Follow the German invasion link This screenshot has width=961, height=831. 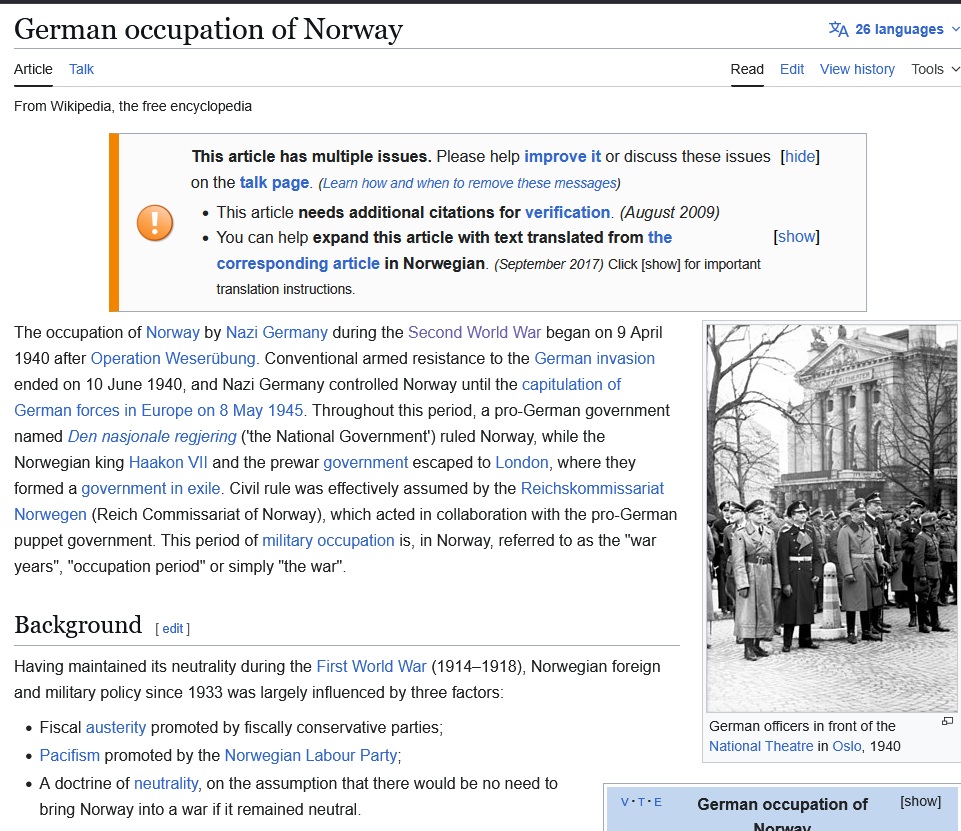pos(594,358)
